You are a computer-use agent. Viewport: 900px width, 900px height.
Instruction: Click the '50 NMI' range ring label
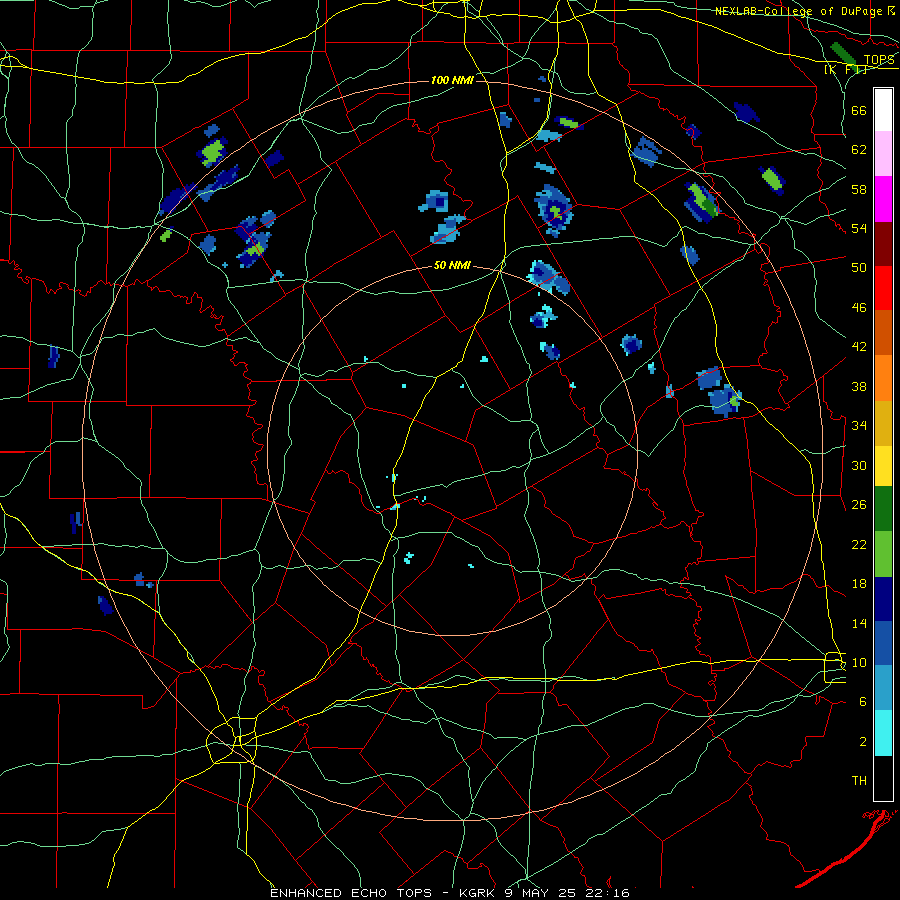tap(452, 265)
